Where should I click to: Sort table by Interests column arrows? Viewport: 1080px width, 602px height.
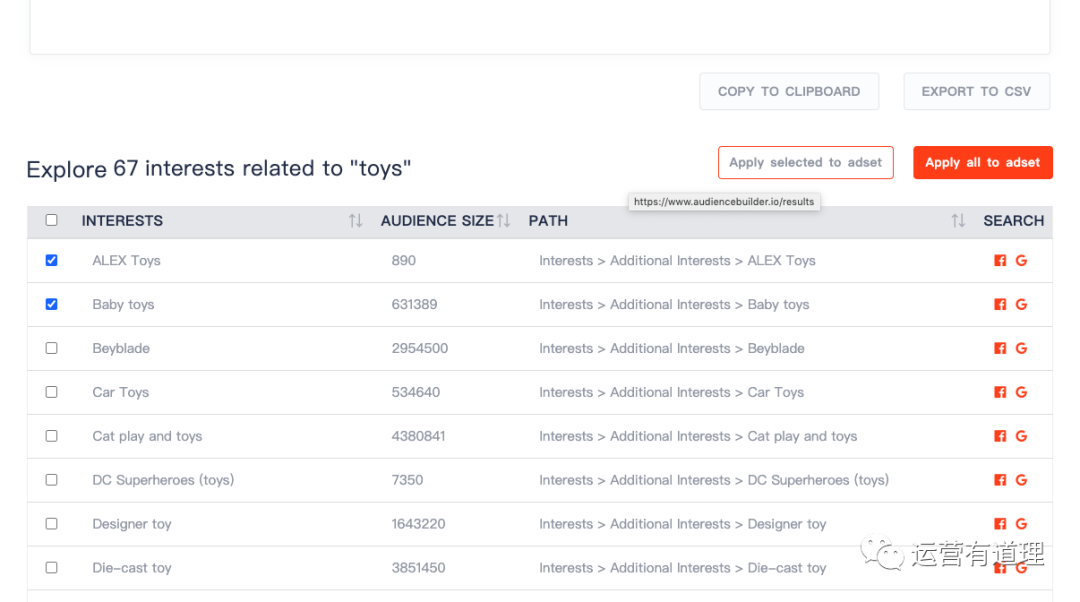tap(355, 221)
